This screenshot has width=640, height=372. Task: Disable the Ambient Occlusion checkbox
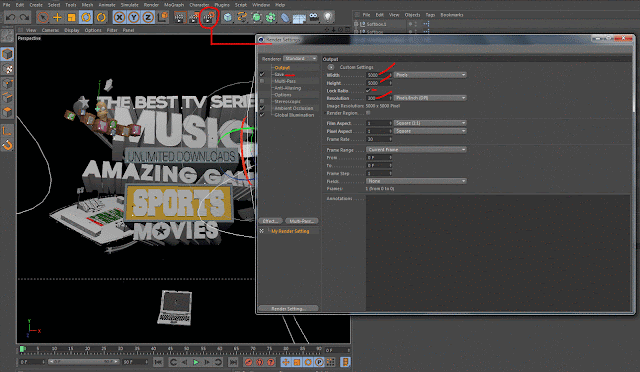[262, 108]
